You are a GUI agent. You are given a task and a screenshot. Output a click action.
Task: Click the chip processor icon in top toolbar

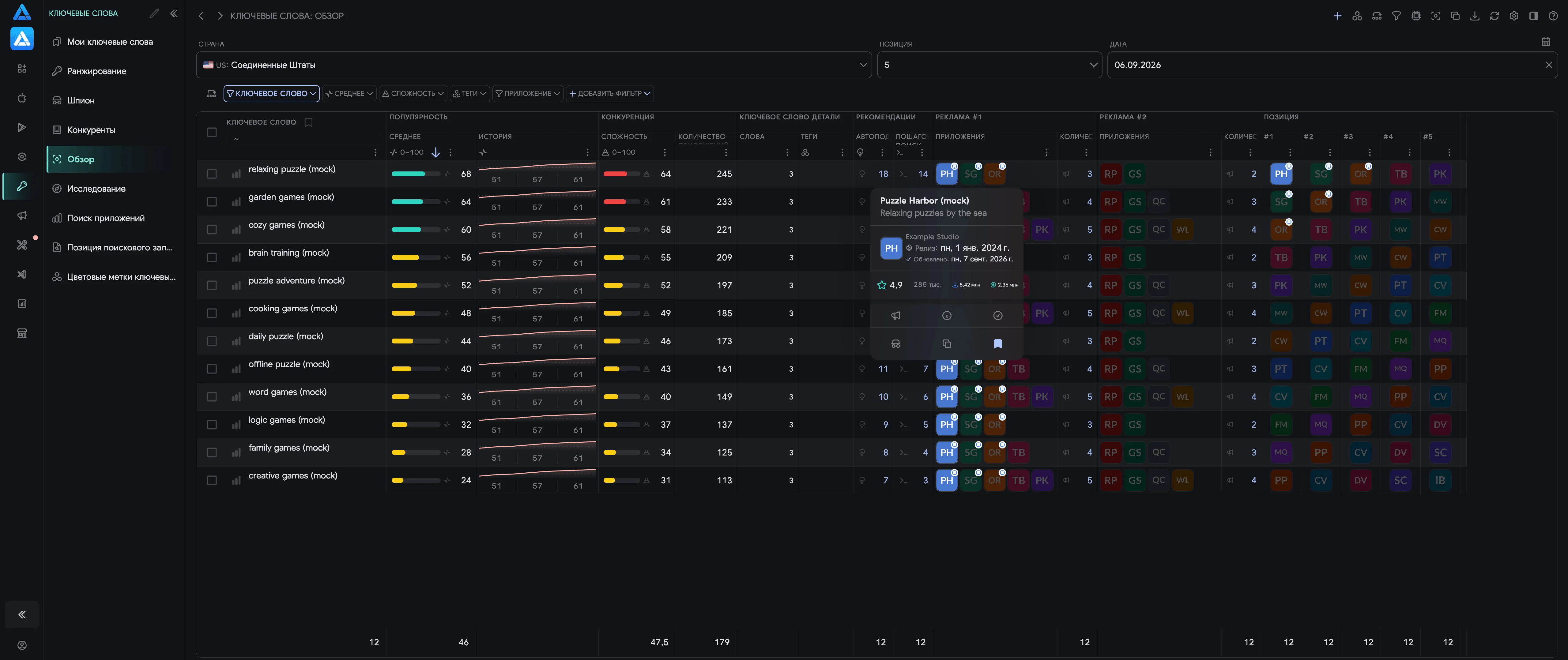(x=1416, y=16)
